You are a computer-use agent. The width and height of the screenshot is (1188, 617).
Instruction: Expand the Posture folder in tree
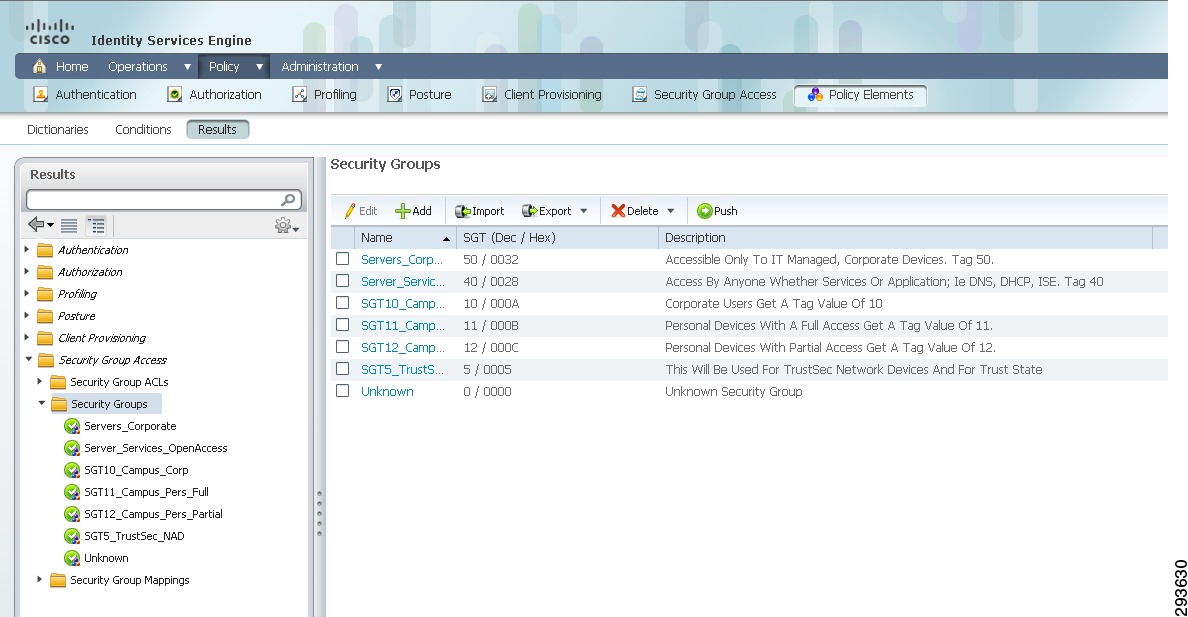point(27,315)
